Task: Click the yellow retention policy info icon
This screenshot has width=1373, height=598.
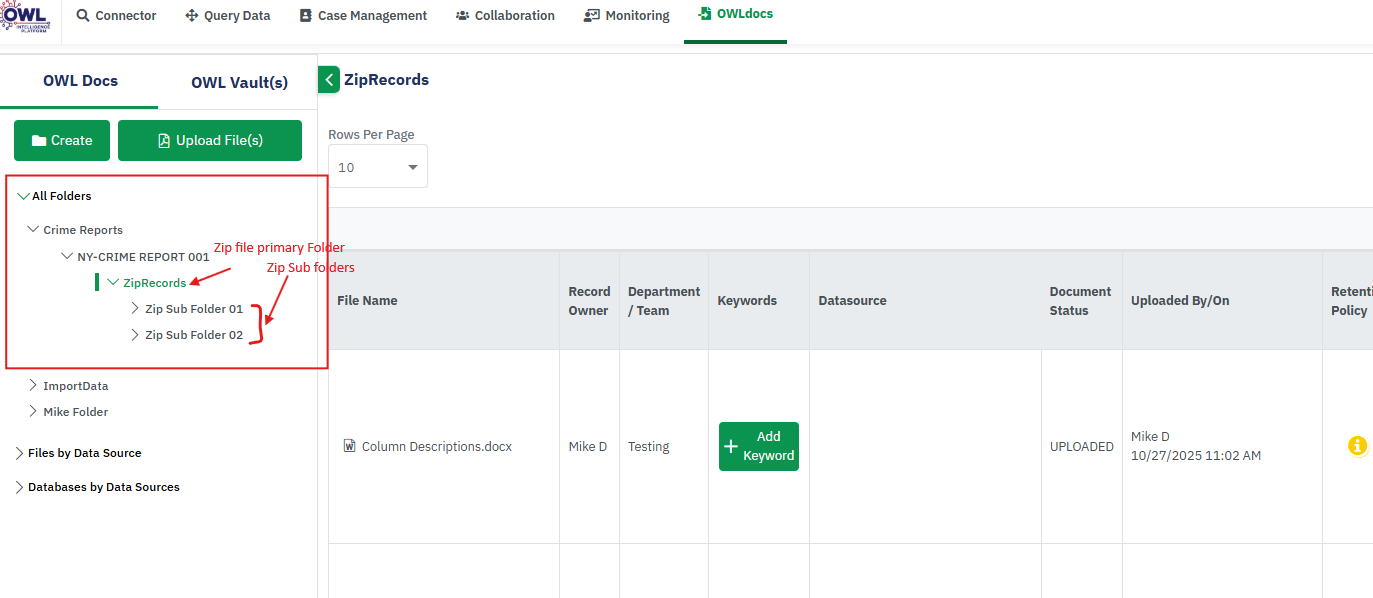Action: click(1357, 446)
